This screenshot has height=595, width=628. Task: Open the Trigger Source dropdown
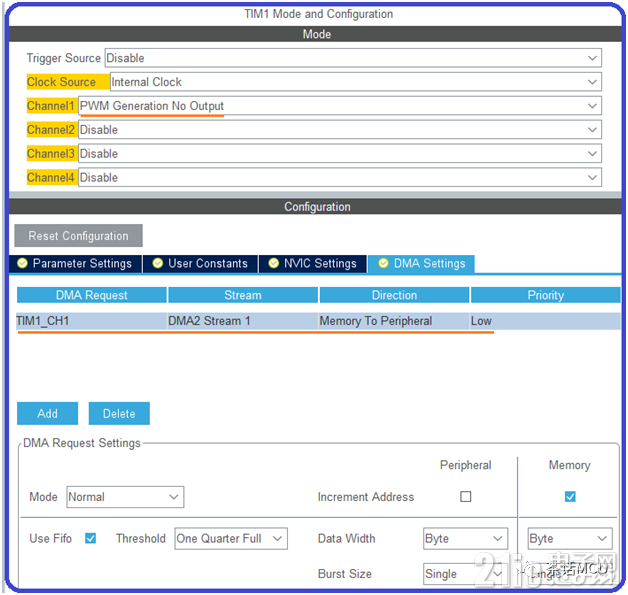click(353, 58)
